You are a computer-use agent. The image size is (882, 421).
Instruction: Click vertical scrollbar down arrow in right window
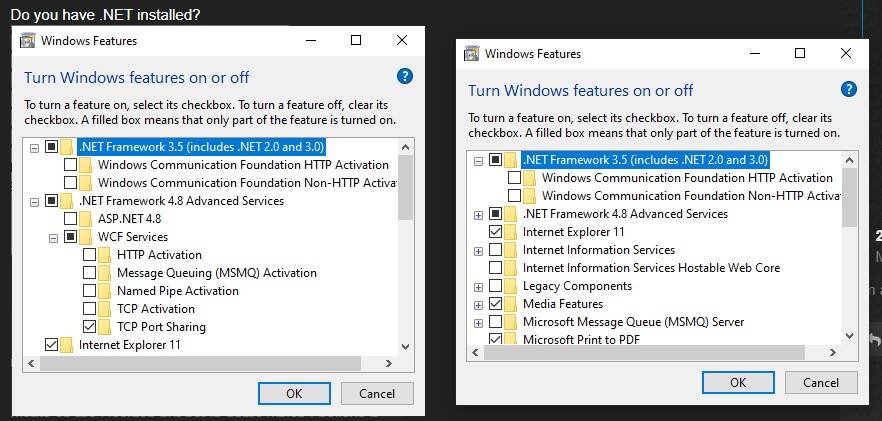849,335
